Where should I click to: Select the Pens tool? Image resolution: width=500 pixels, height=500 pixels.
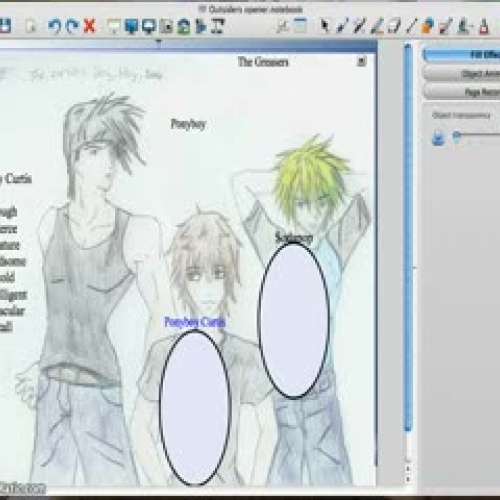click(x=342, y=26)
